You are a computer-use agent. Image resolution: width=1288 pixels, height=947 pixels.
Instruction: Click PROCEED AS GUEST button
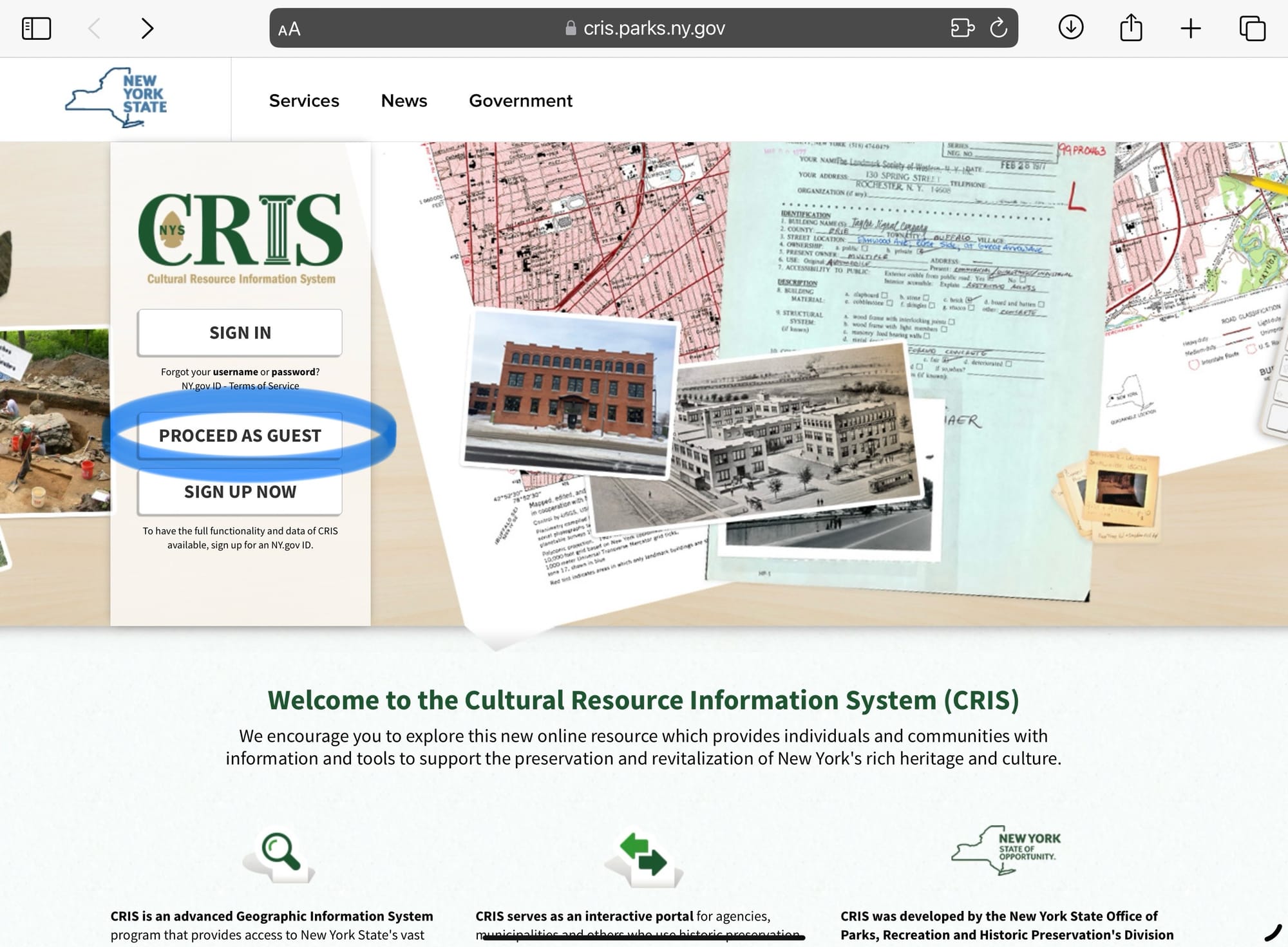(240, 436)
